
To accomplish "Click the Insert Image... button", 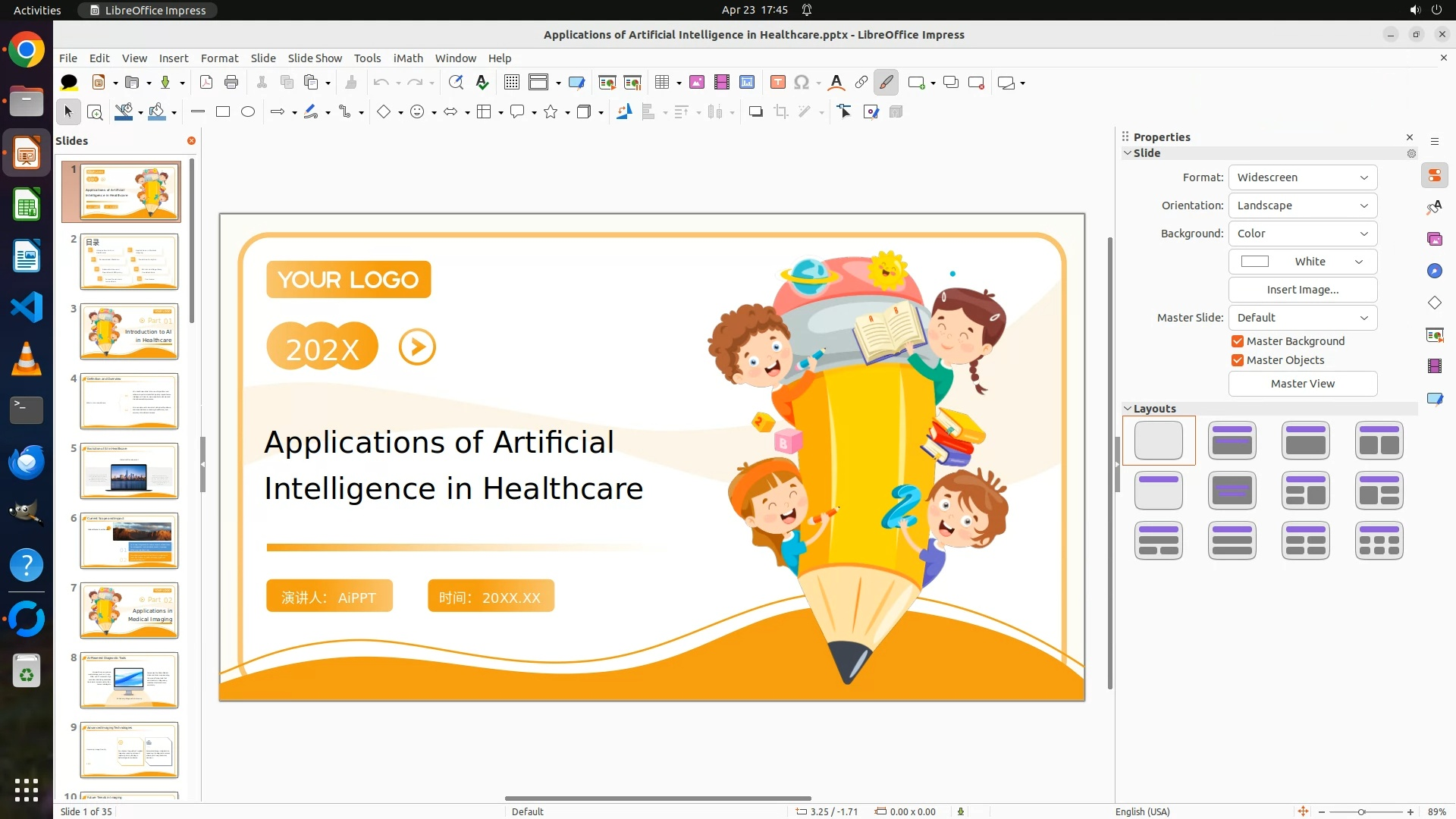I will 1302,290.
